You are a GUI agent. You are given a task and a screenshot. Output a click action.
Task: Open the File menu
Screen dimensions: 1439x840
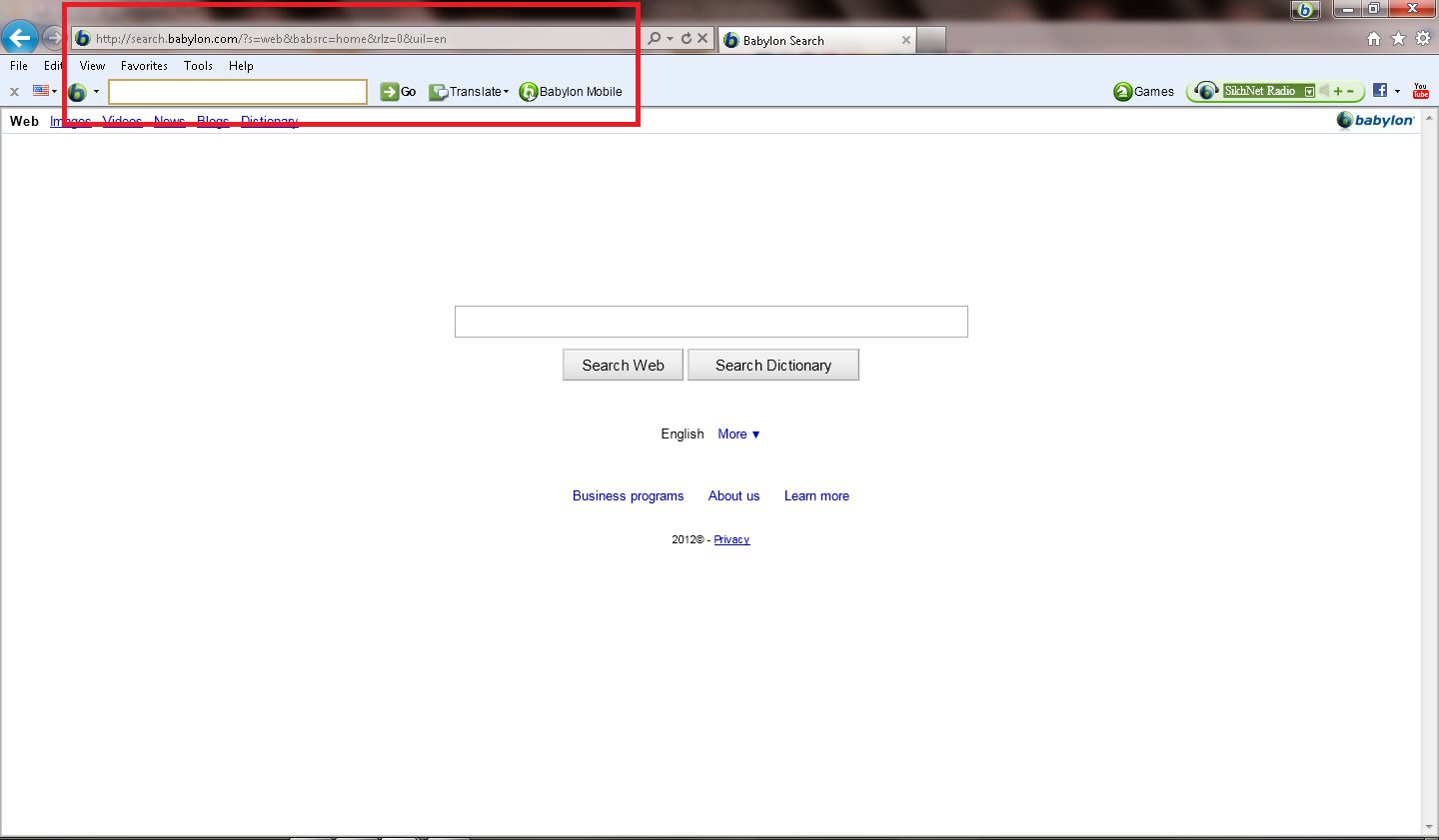(x=19, y=66)
